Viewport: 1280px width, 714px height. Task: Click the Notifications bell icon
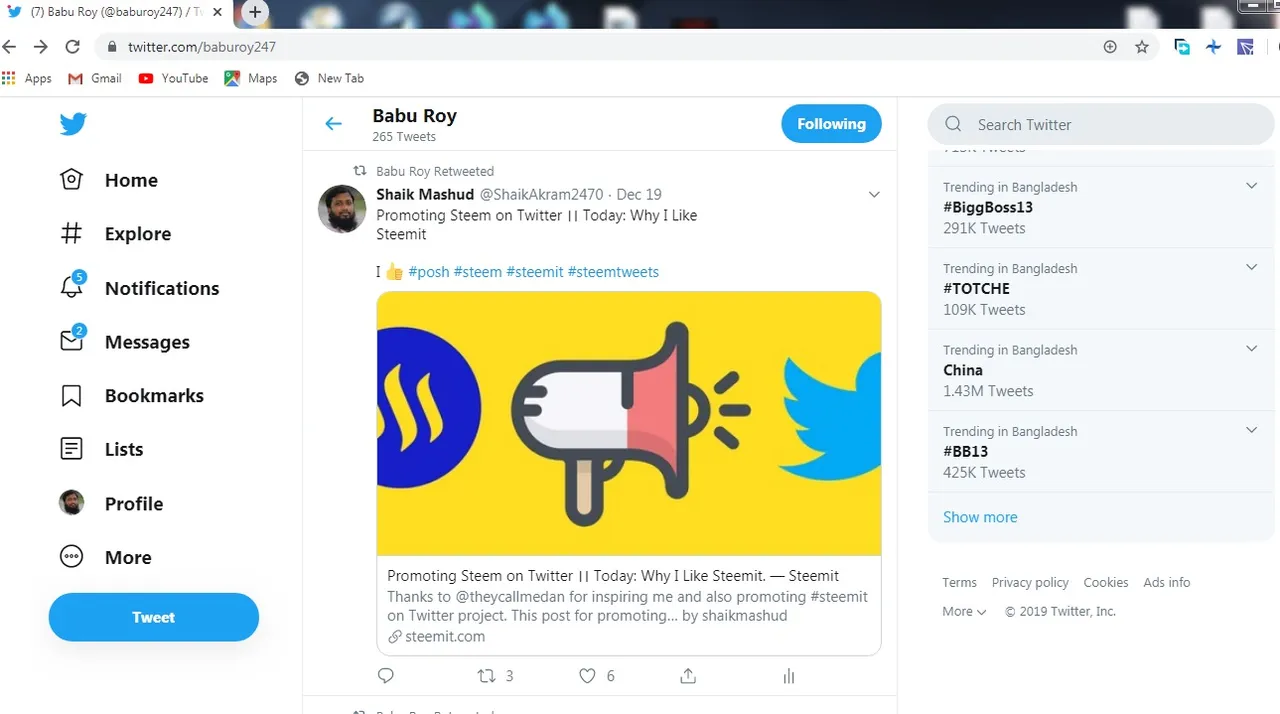71,287
